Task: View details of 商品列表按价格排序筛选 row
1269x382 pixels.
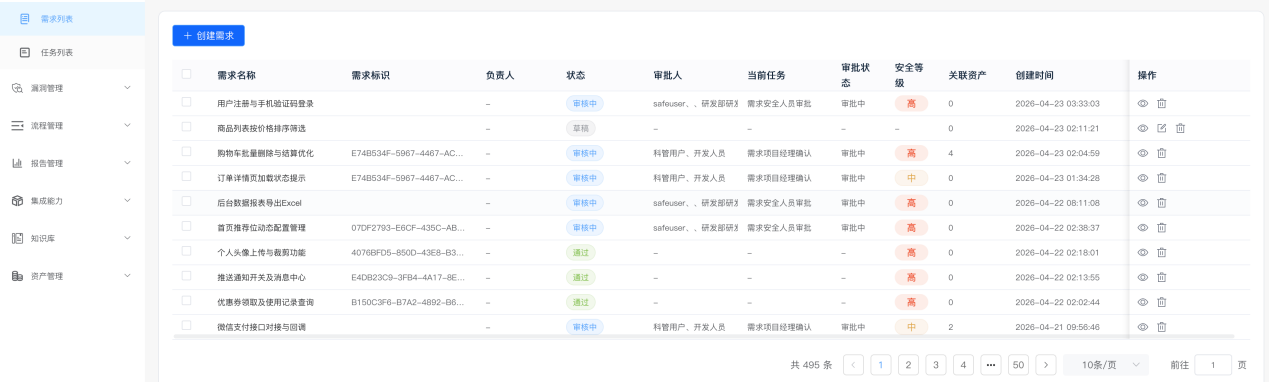Action: (1143, 128)
